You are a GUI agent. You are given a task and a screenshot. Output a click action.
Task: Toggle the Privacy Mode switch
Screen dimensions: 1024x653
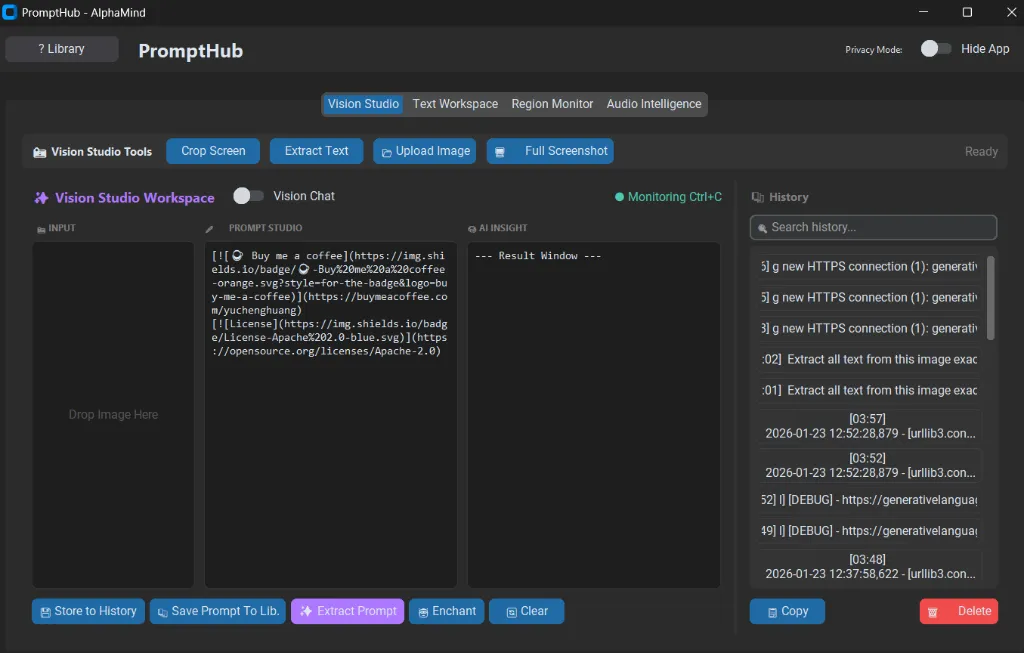pyautogui.click(x=935, y=49)
